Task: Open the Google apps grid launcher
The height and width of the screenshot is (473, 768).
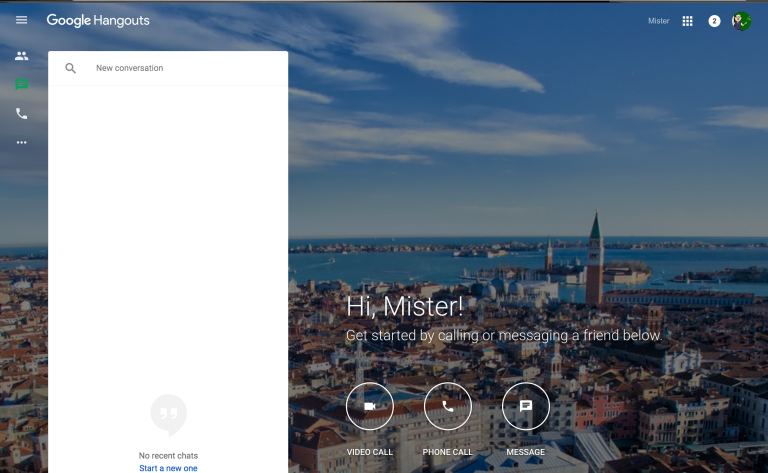Action: click(x=687, y=21)
